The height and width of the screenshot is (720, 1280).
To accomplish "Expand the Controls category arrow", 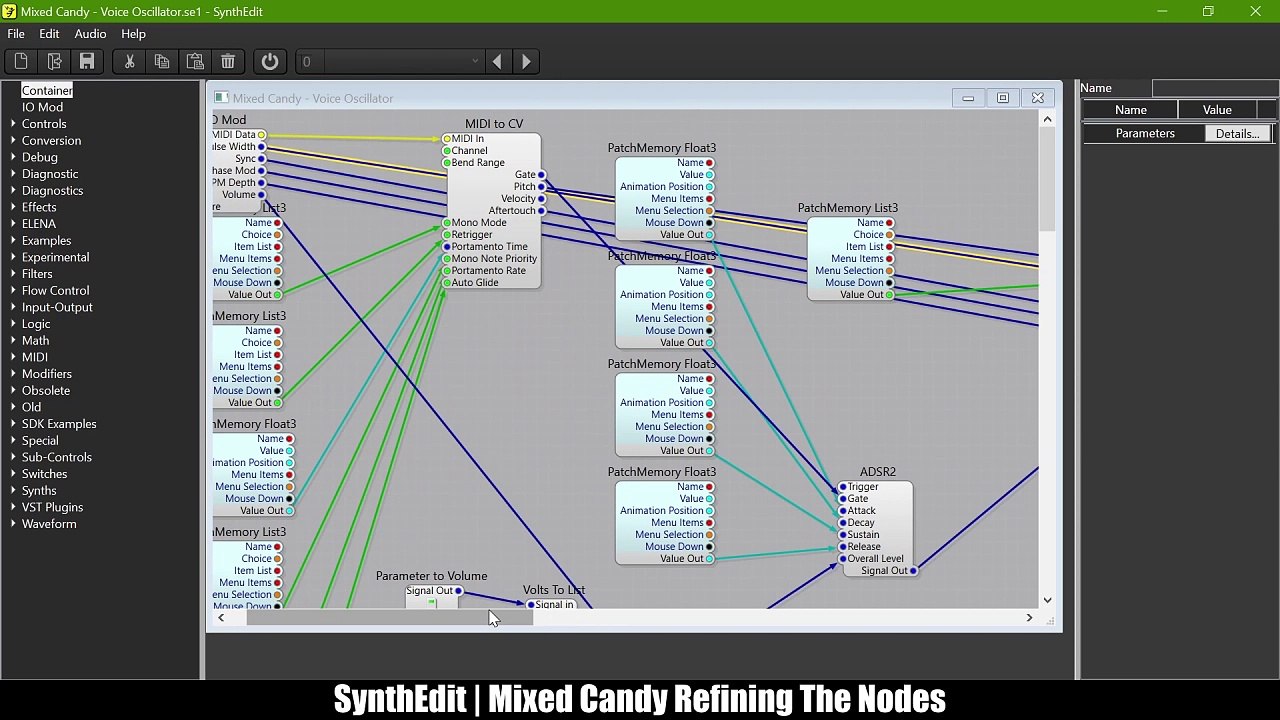I will (x=12, y=124).
